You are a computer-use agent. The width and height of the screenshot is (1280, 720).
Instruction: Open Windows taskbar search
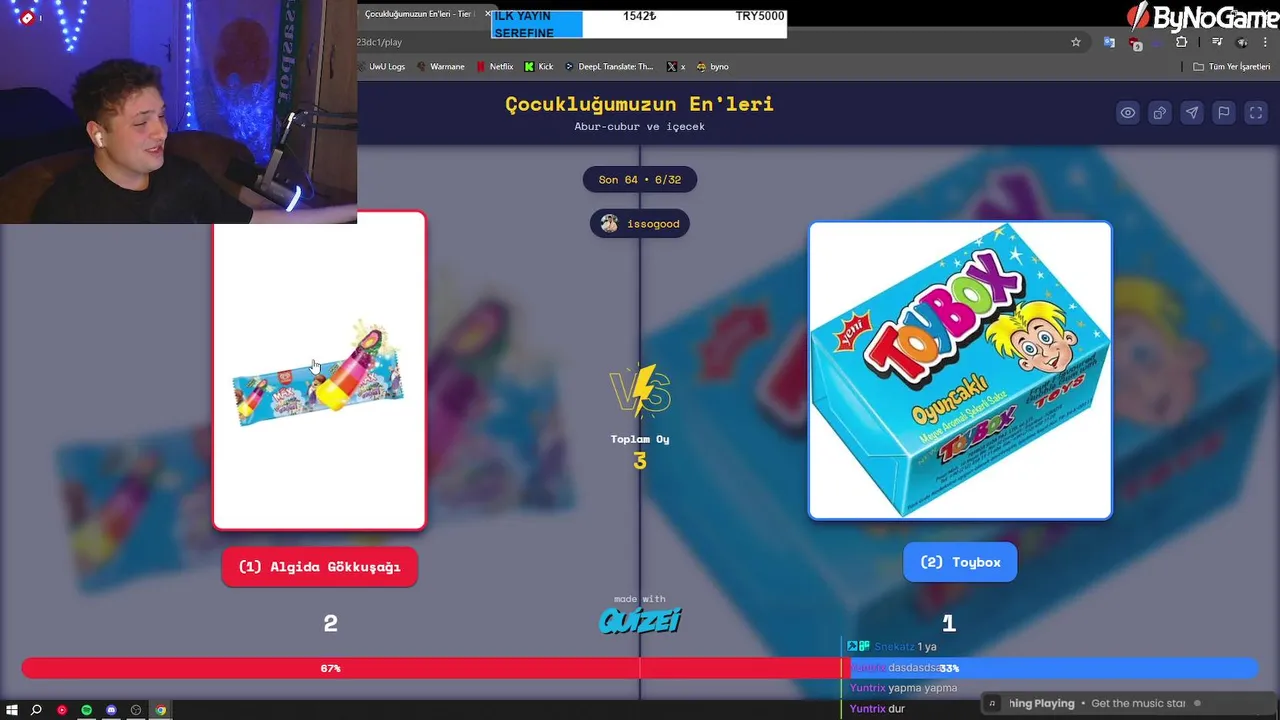click(36, 710)
